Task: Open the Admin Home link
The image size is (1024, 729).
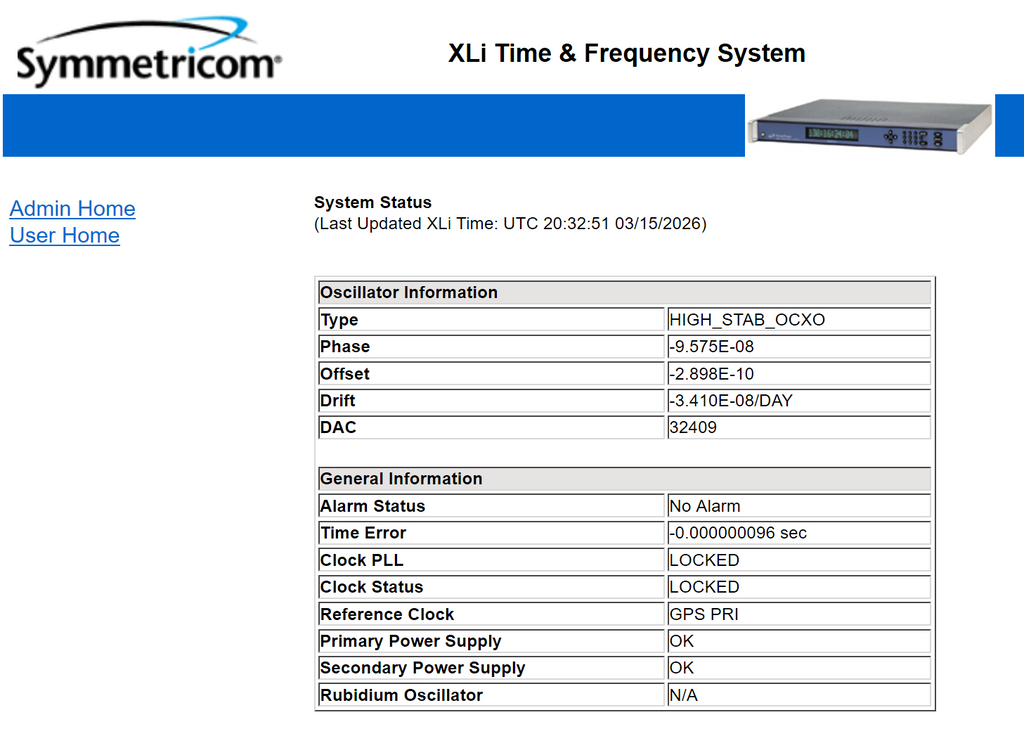Action: tap(72, 209)
